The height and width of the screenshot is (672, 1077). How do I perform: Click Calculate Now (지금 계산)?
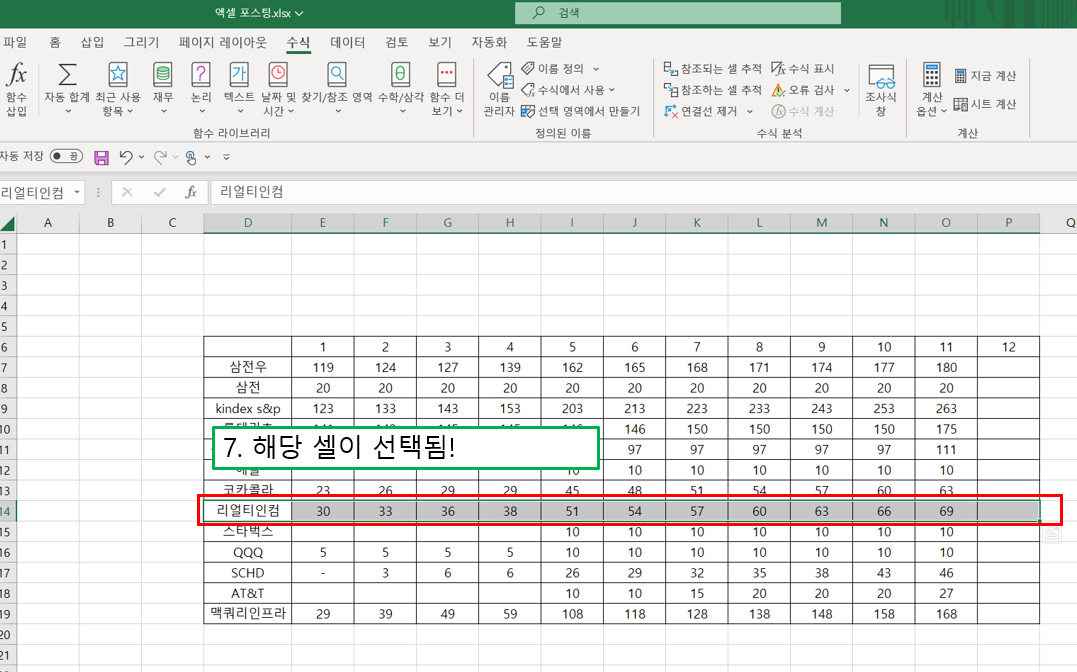[986, 76]
